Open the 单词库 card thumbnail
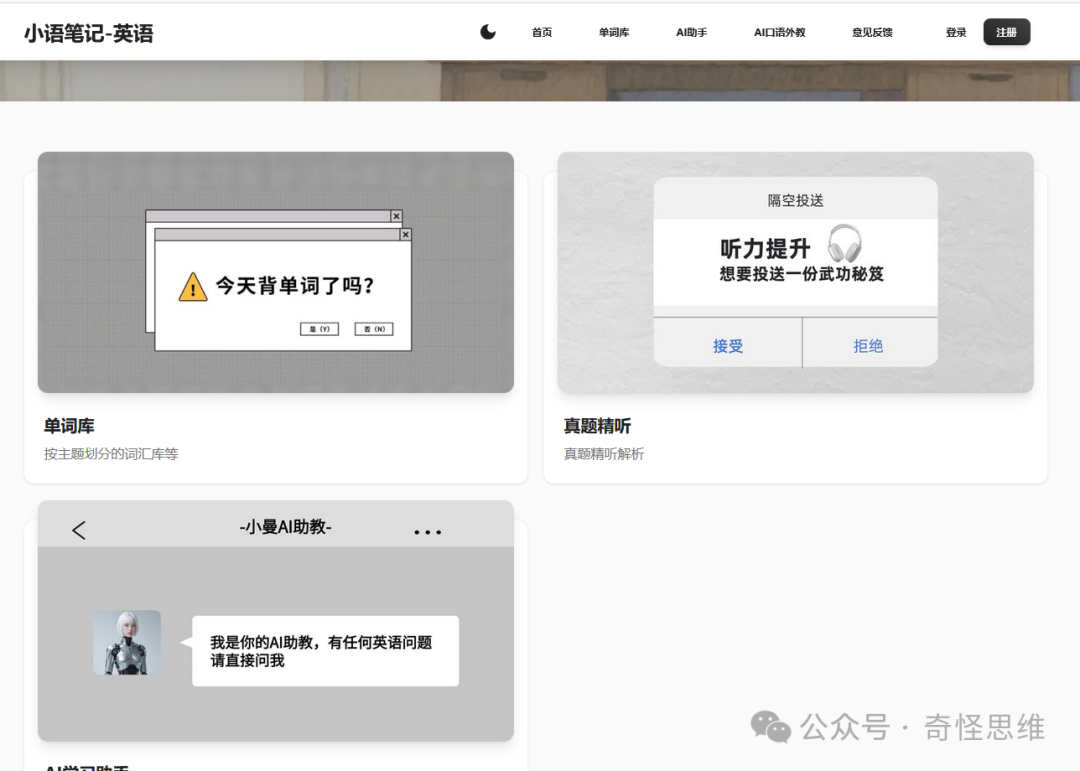Viewport: 1080px width, 771px height. pos(275,272)
